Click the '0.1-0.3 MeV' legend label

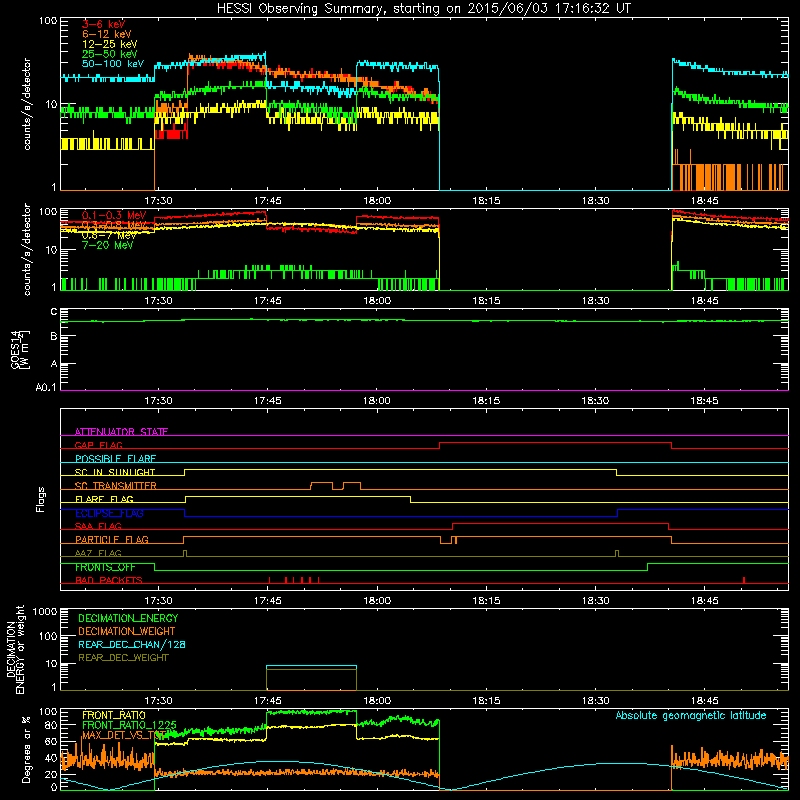click(114, 215)
